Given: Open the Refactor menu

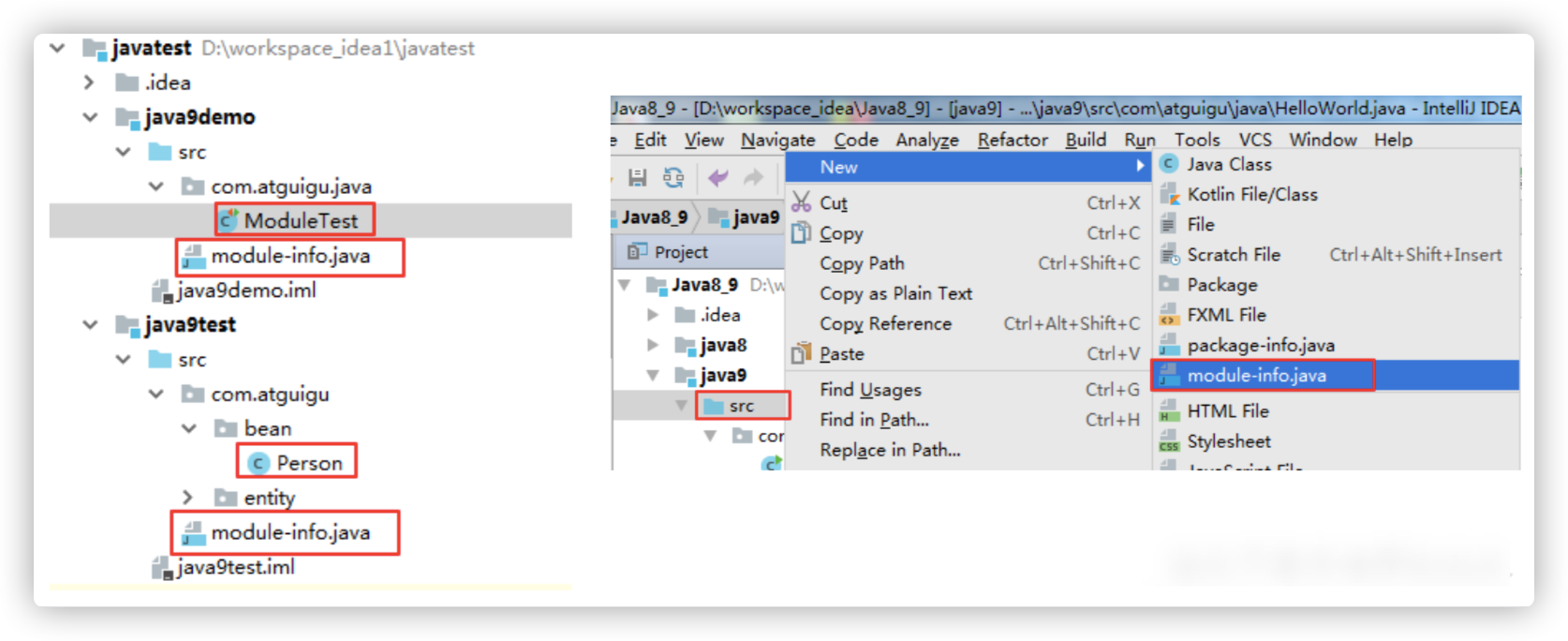Looking at the screenshot, I should click(1013, 140).
